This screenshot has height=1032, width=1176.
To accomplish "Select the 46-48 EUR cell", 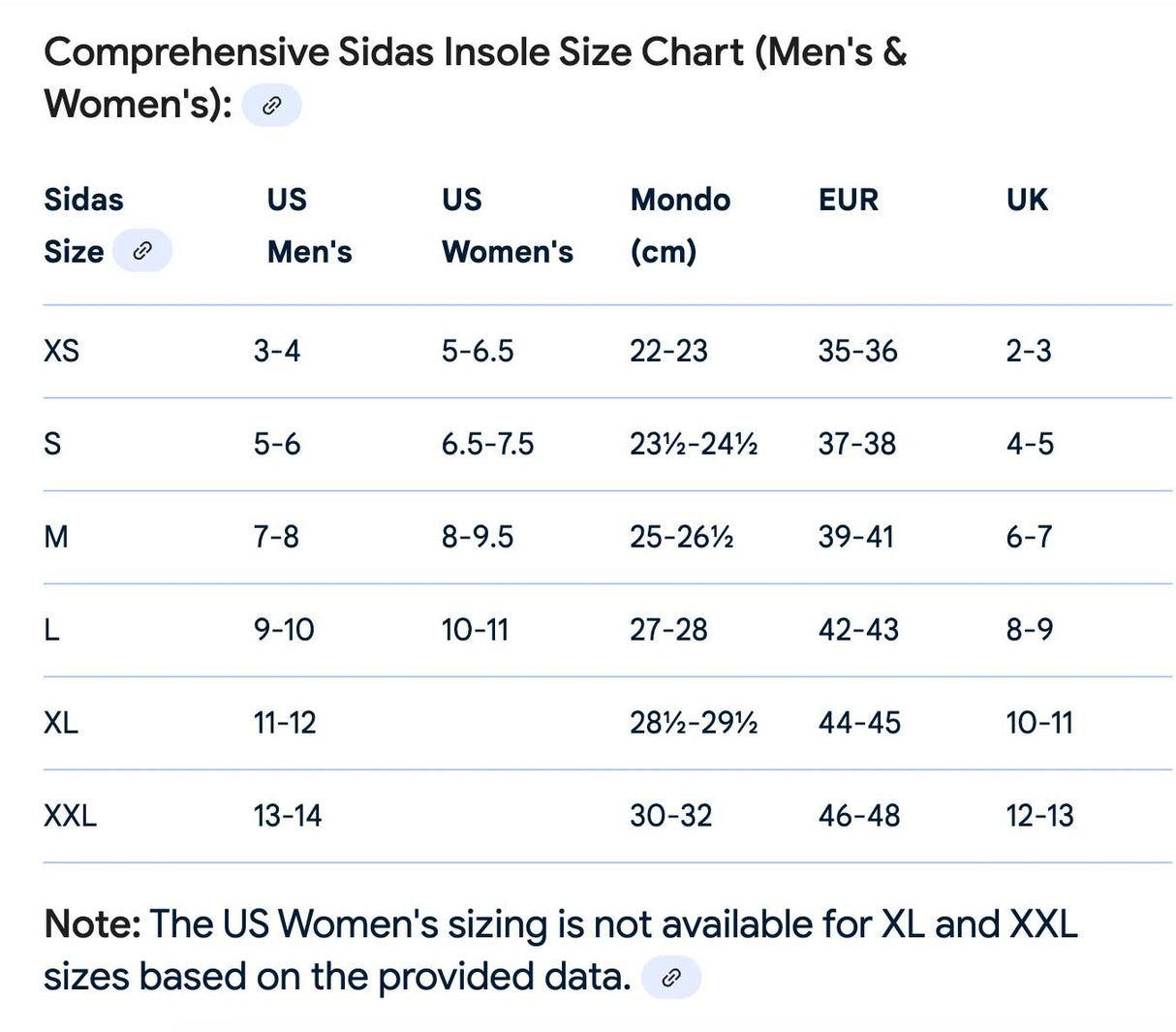I will pos(858,816).
